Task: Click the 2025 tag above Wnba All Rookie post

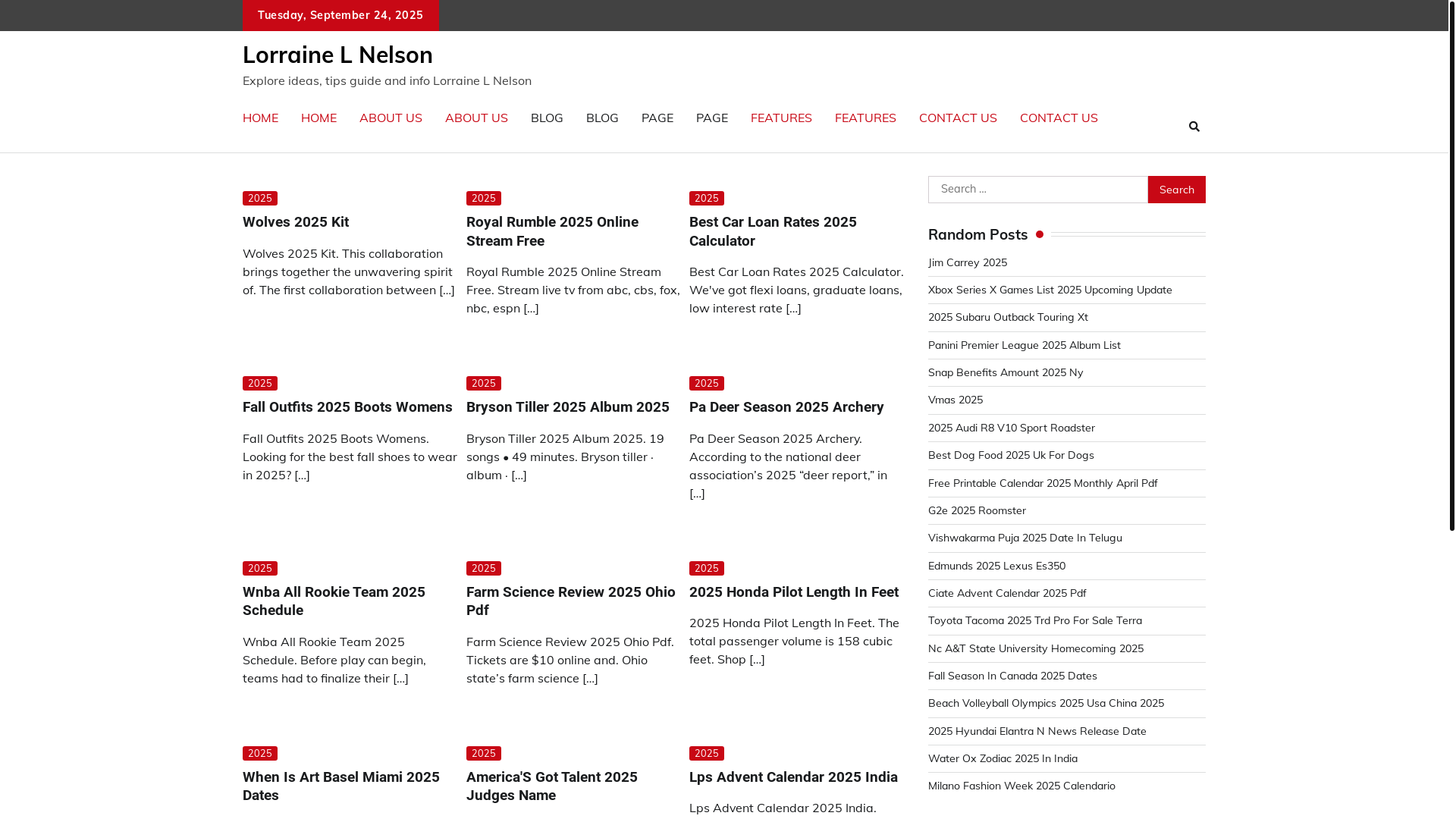Action: click(x=260, y=569)
